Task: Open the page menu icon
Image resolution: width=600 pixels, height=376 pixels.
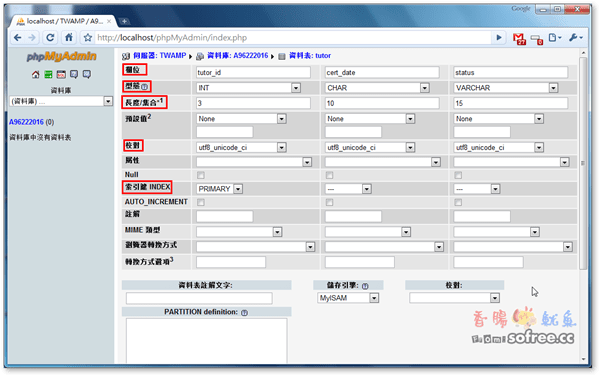Action: [554, 37]
